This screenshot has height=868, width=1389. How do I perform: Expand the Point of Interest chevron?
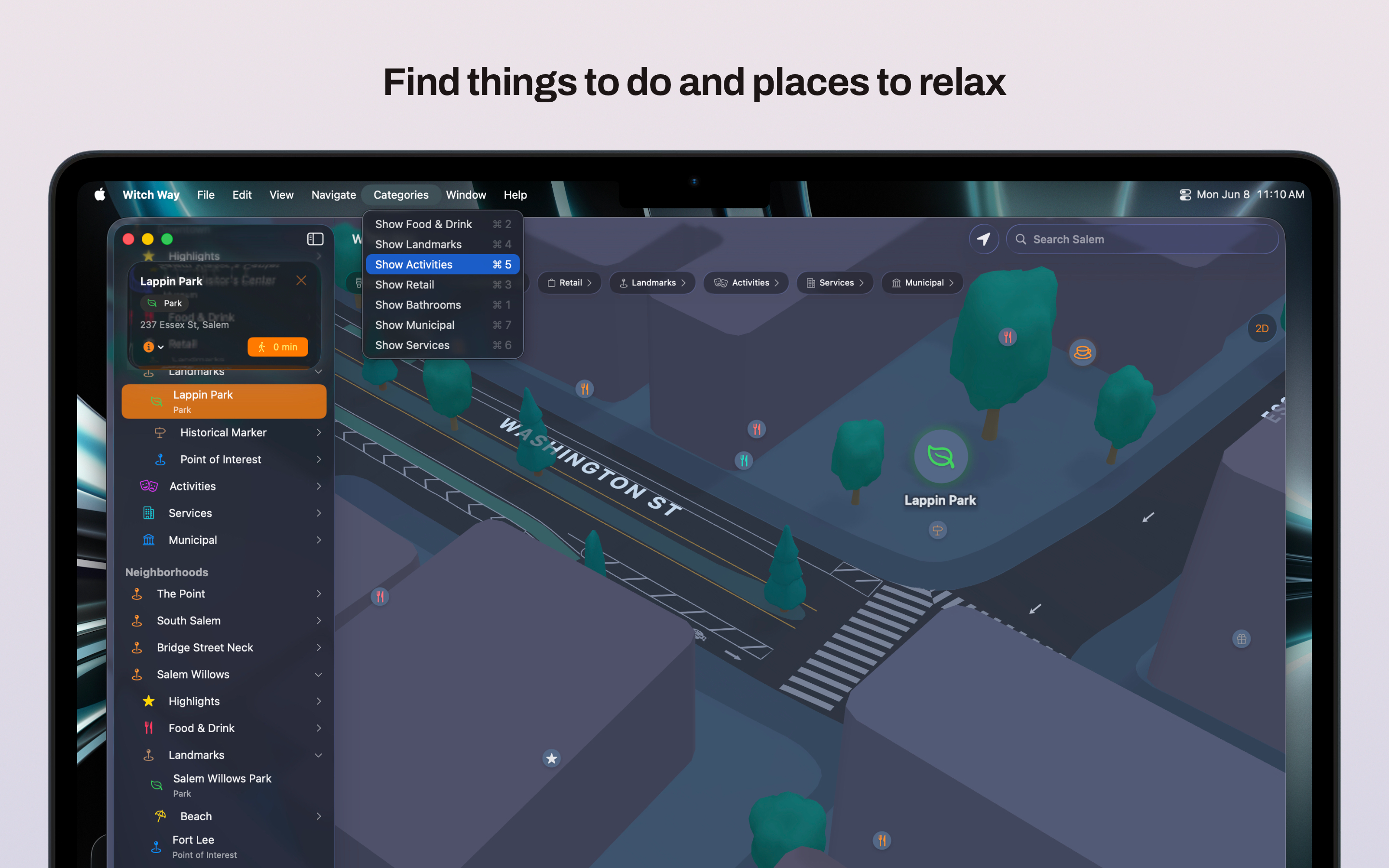318,459
